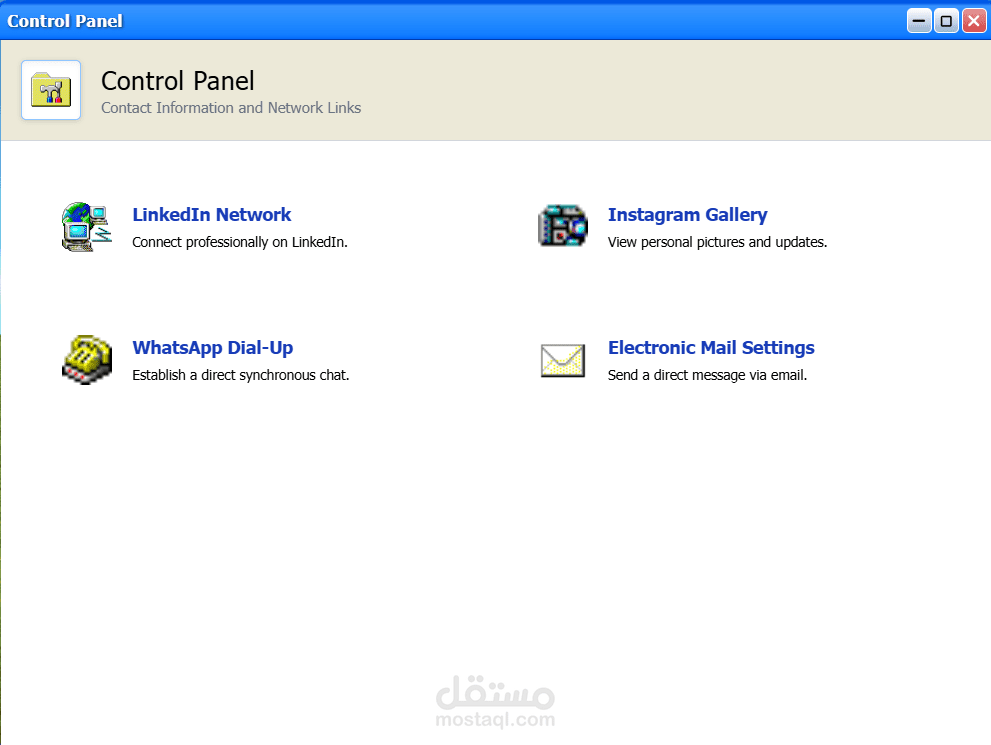Click the Control Panel folder icon in header
This screenshot has height=745, width=991.
tap(51, 90)
